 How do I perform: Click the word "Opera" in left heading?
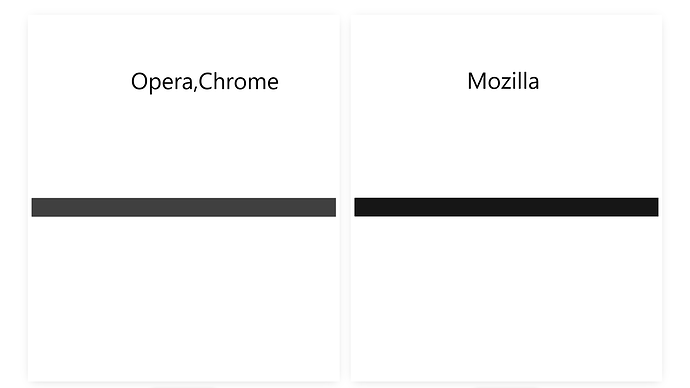click(x=162, y=82)
